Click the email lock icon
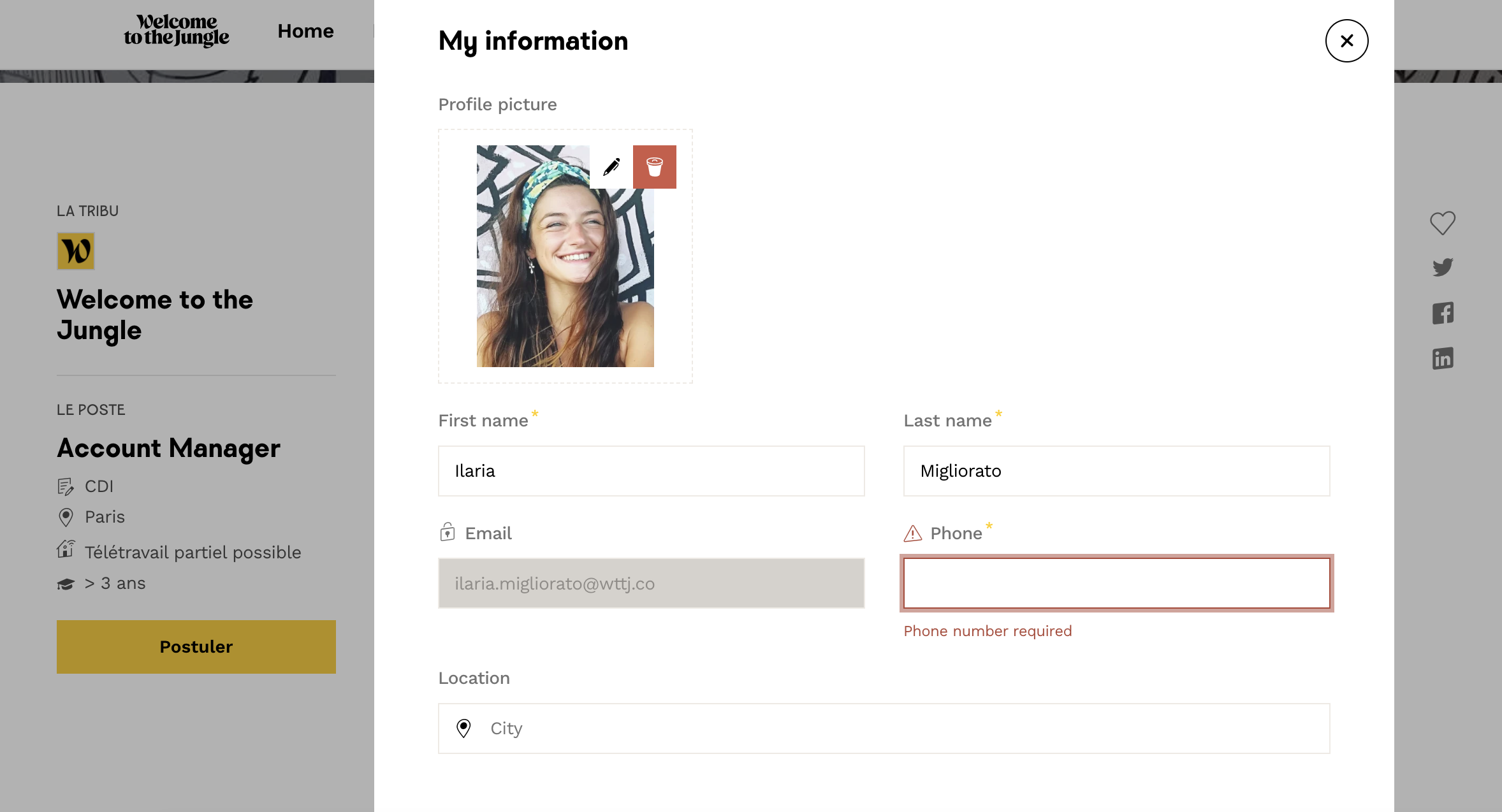 [448, 532]
